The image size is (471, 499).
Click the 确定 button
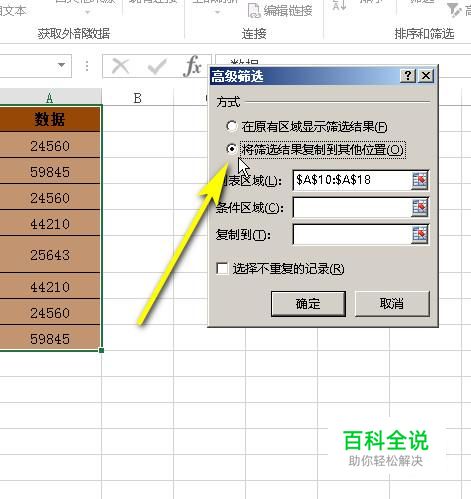click(308, 304)
